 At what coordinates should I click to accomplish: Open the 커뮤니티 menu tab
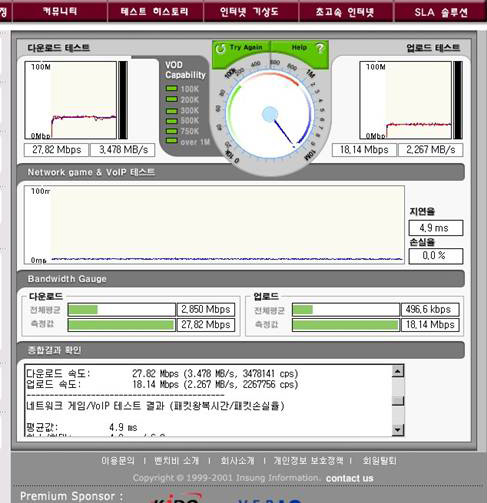60,12
